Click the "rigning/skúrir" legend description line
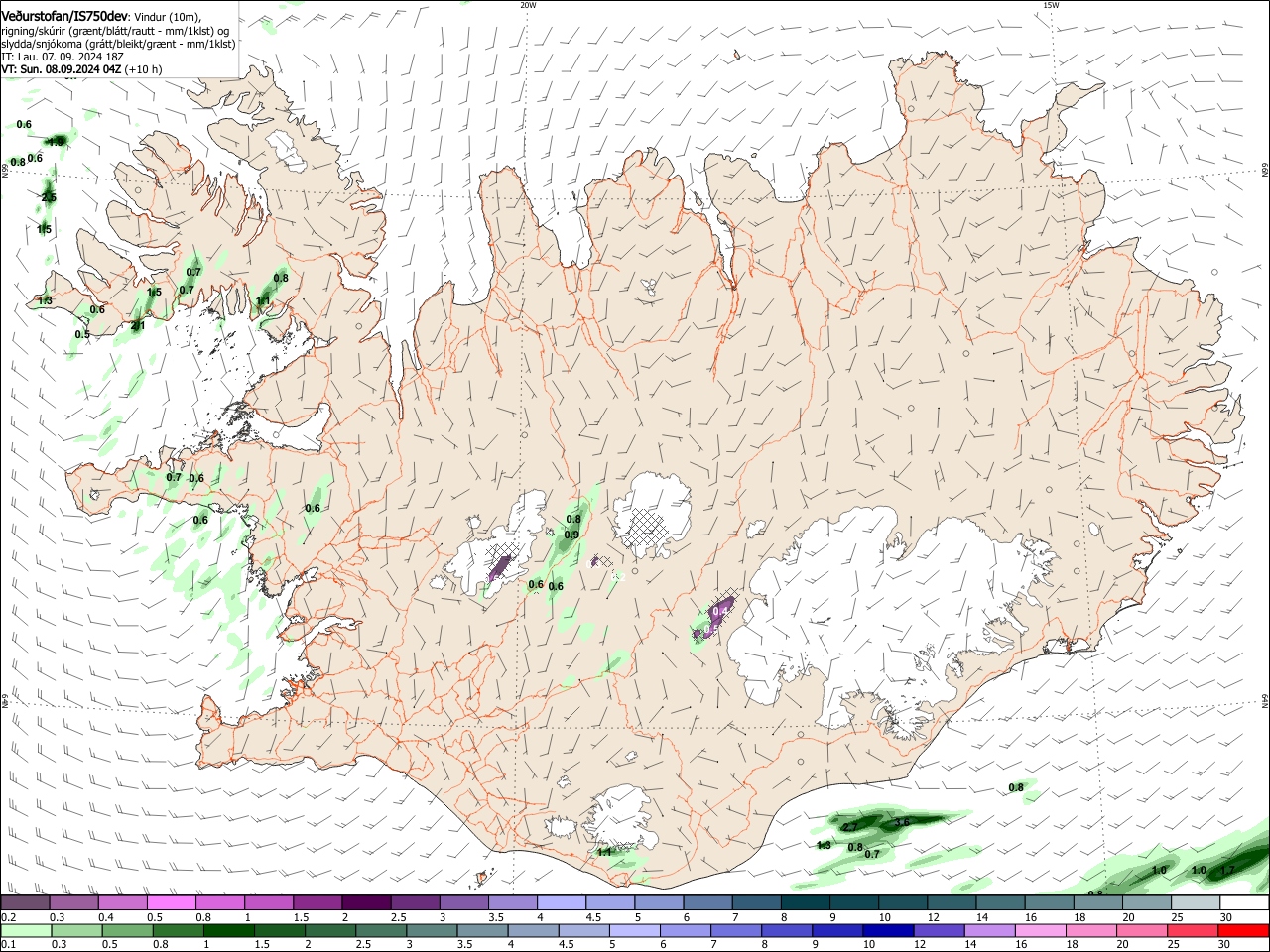This screenshot has height=952, width=1270. 115,30
